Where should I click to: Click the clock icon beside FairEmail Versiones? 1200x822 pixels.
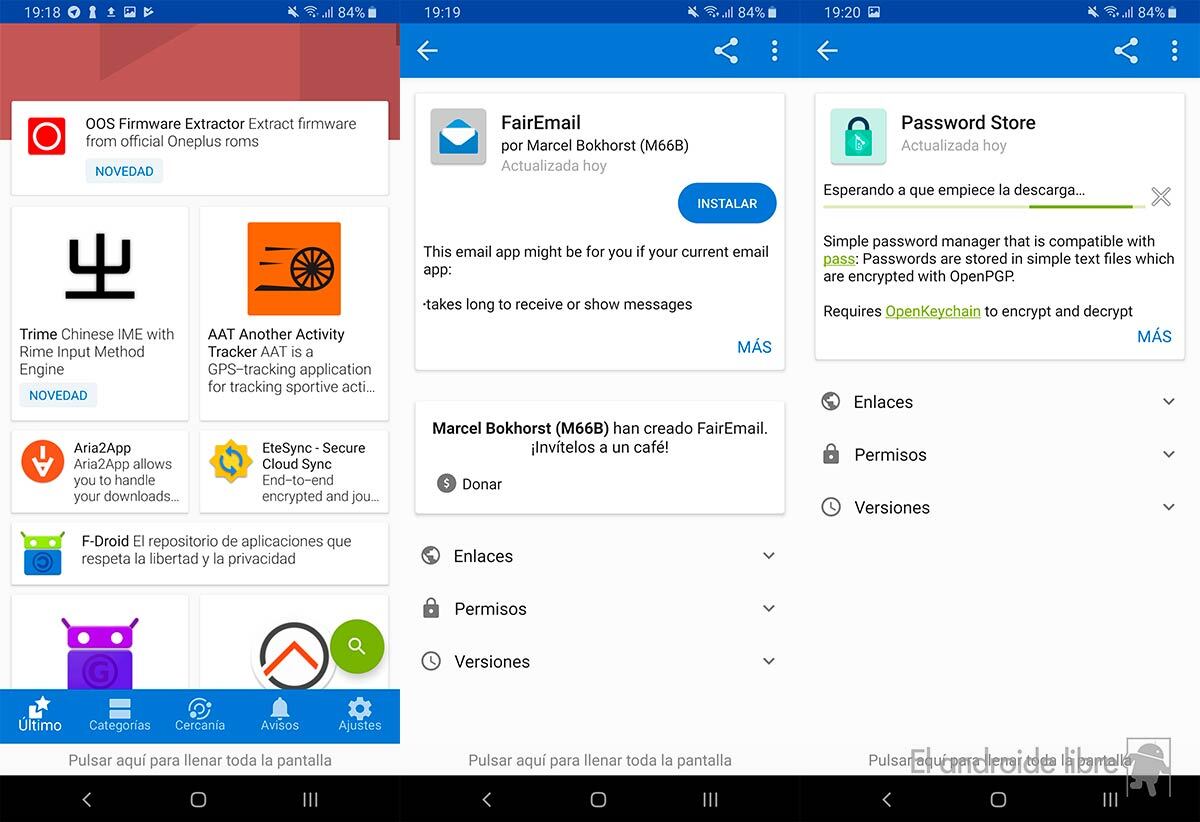click(431, 661)
